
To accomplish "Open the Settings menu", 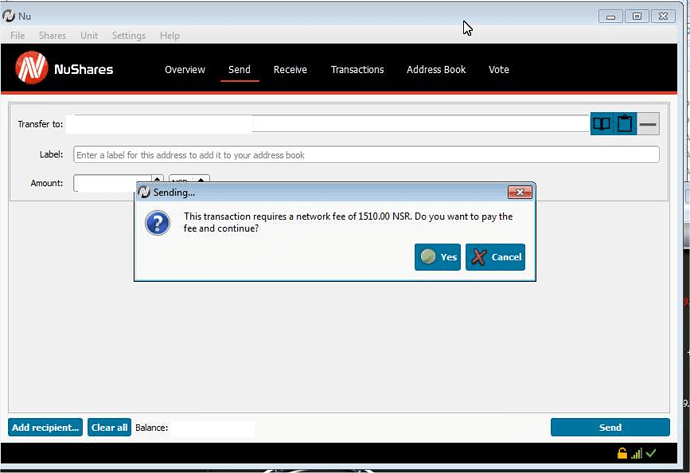I will coord(128,36).
